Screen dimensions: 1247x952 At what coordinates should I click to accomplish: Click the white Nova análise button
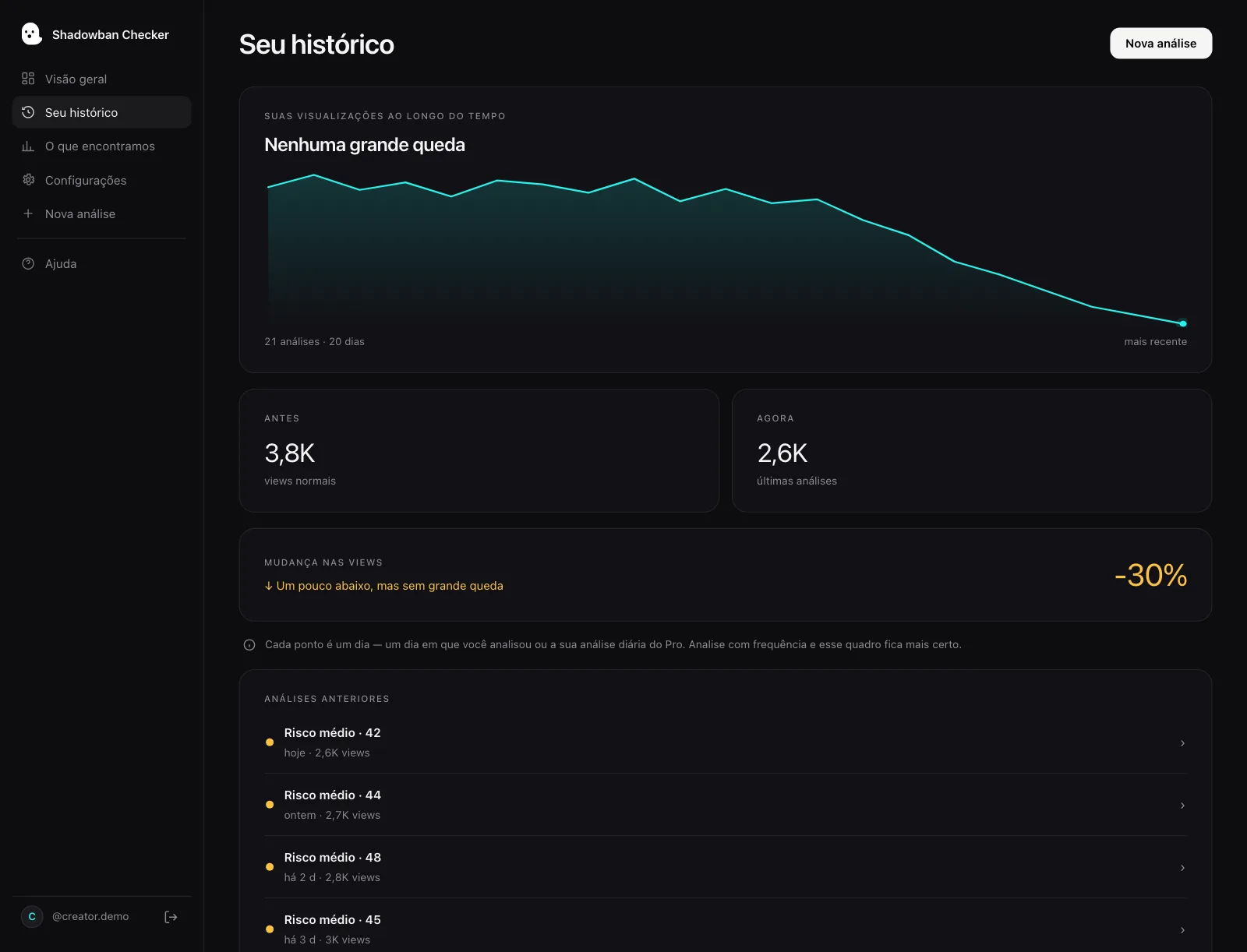(x=1160, y=44)
